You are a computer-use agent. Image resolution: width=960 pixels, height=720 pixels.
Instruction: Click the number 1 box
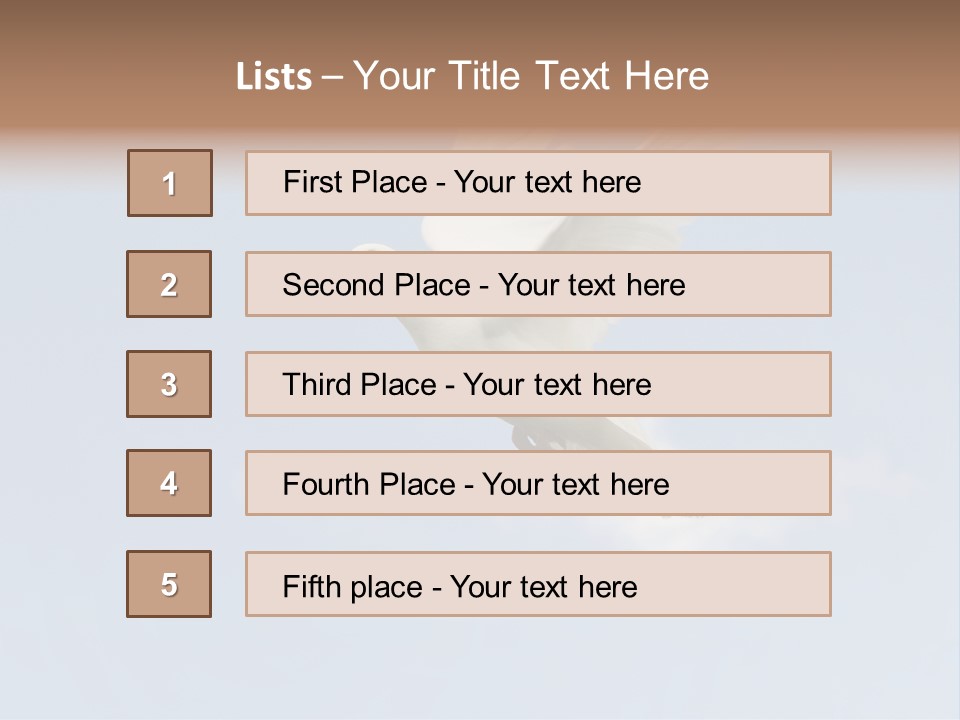pyautogui.click(x=170, y=183)
